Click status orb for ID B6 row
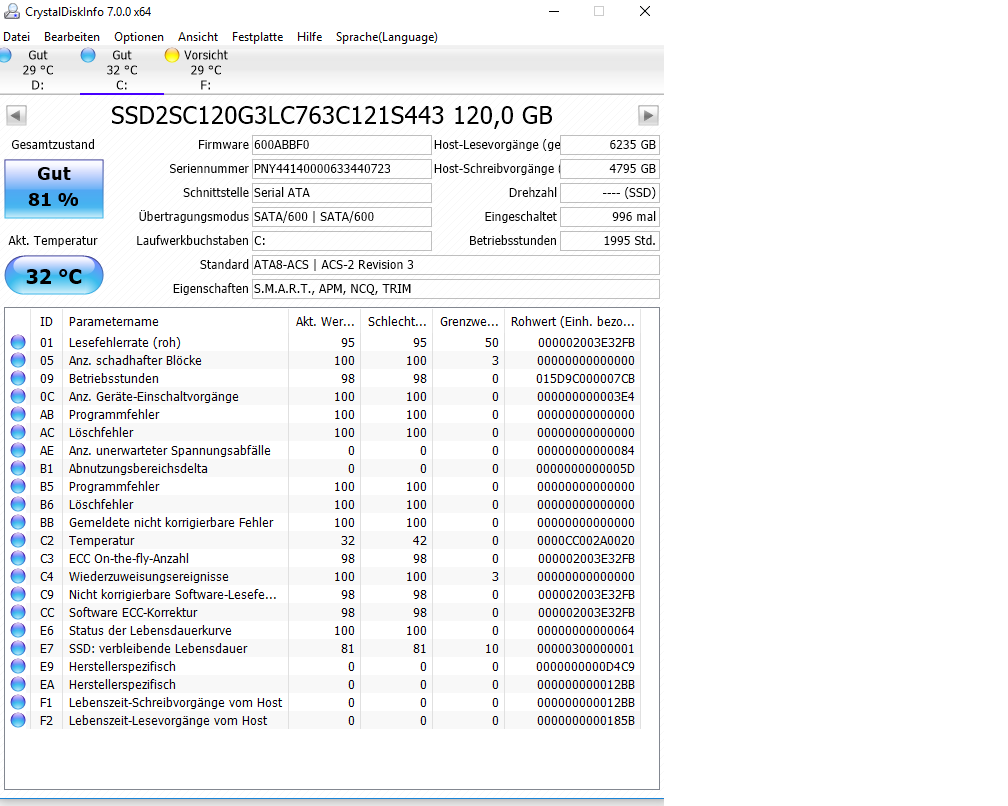 tap(18, 505)
